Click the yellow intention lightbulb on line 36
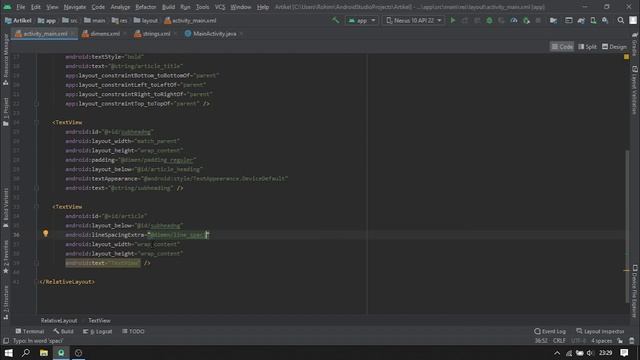Image resolution: width=640 pixels, height=360 pixels. 46,233
